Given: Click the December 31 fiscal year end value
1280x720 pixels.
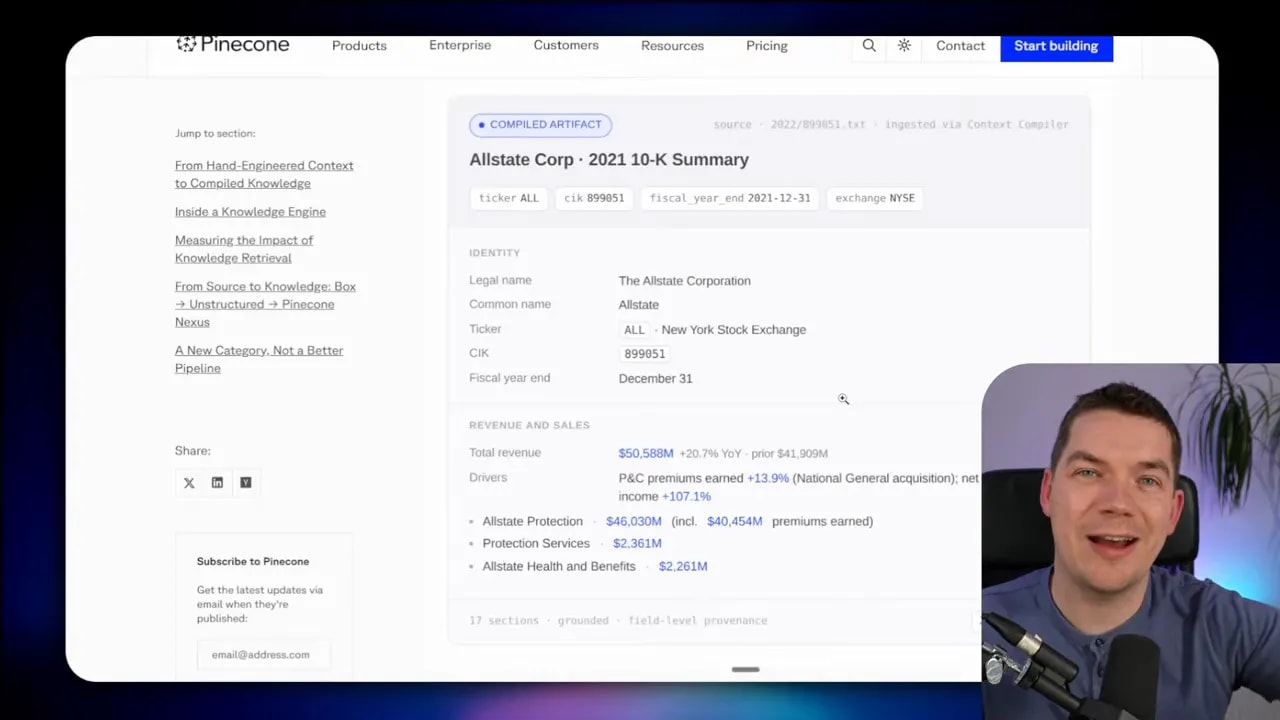Looking at the screenshot, I should pos(655,379).
